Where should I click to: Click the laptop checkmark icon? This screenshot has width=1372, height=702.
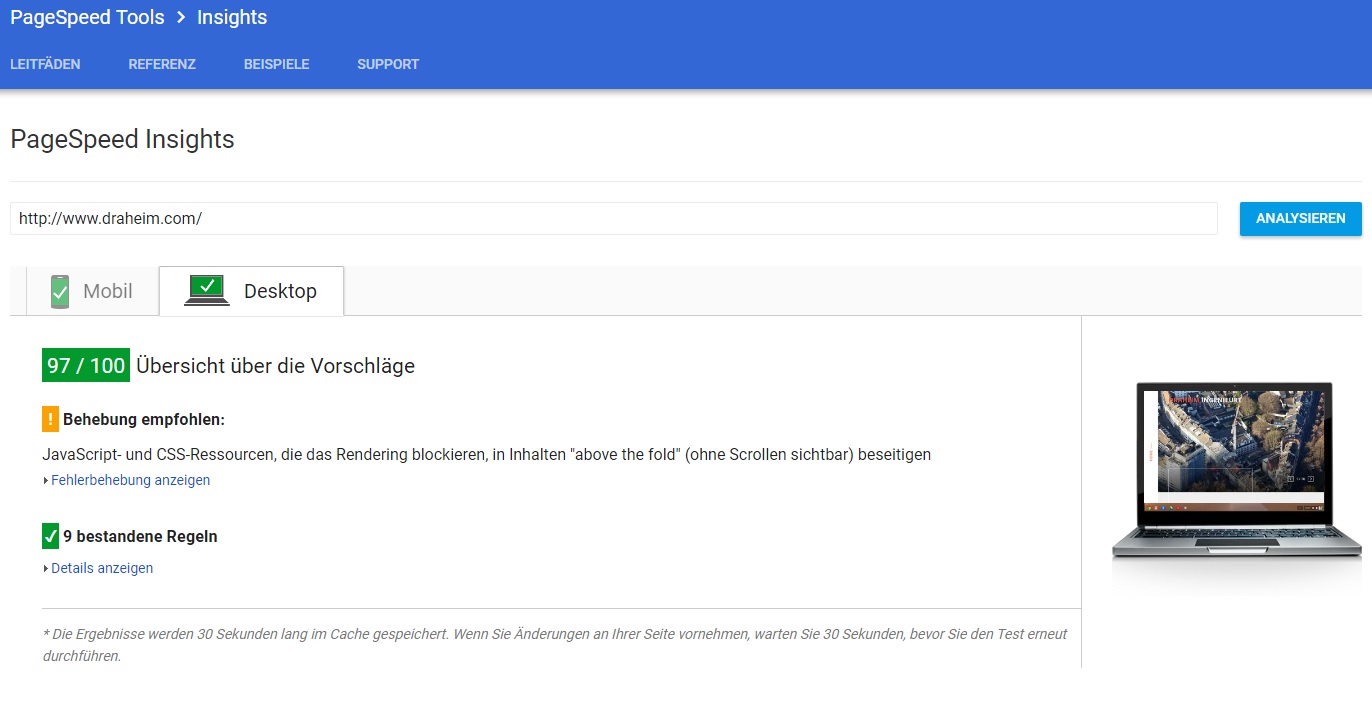[x=207, y=290]
